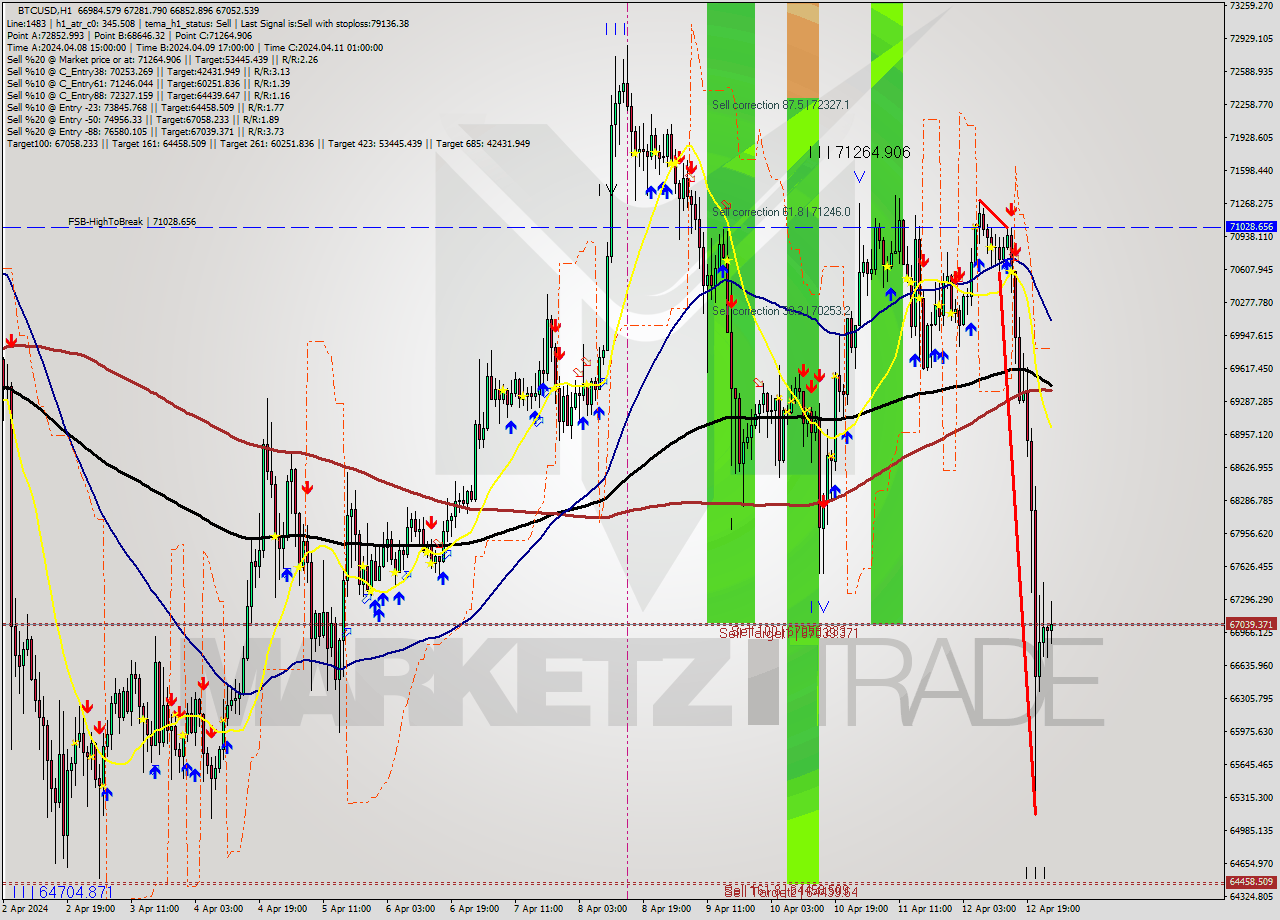Click the 10 Apr 19:00 time axis label
This screenshot has width=1280, height=920.
[x=862, y=909]
